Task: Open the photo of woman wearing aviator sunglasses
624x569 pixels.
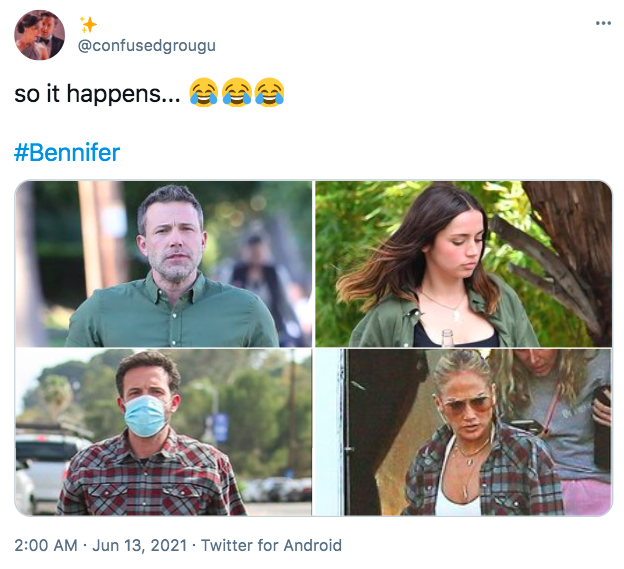Action: tap(464, 433)
